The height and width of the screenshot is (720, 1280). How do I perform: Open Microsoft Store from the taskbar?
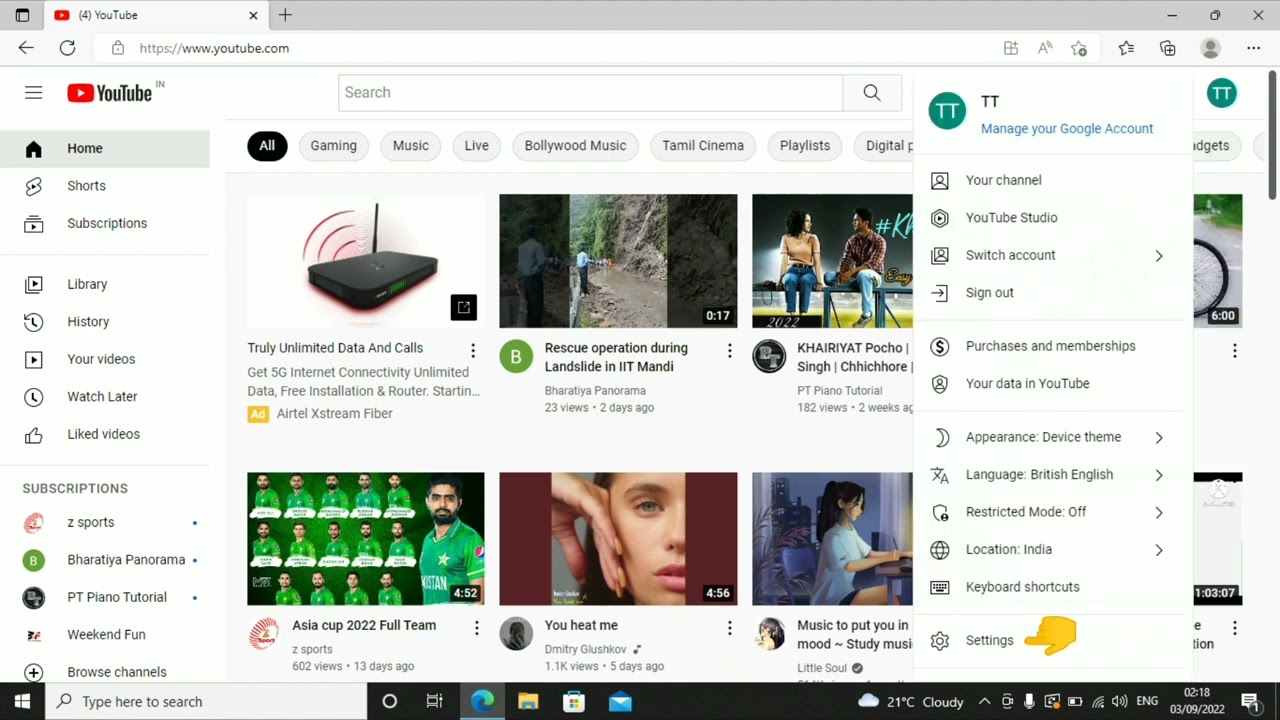click(574, 702)
